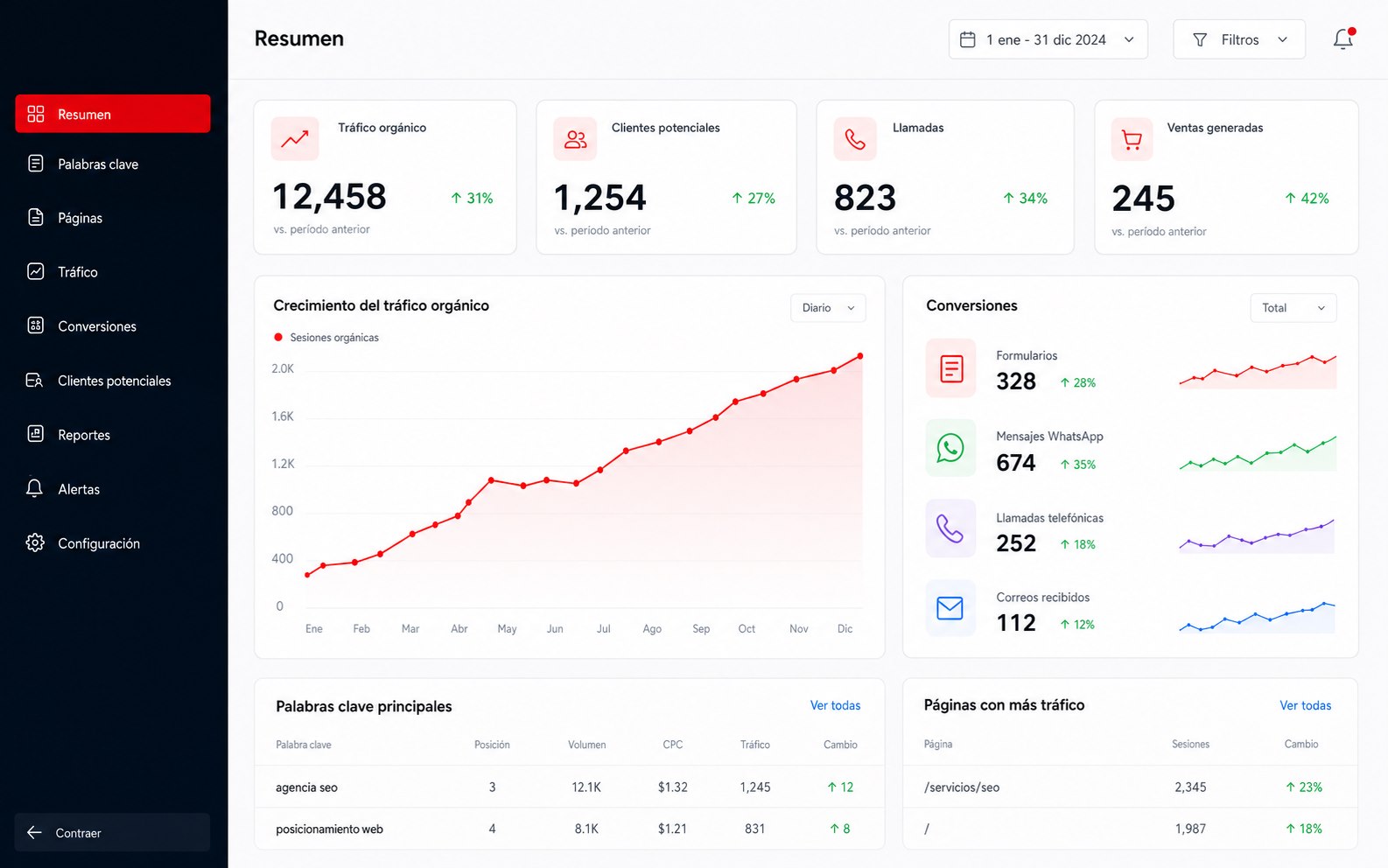Click the 12.1K volume cell

click(586, 787)
